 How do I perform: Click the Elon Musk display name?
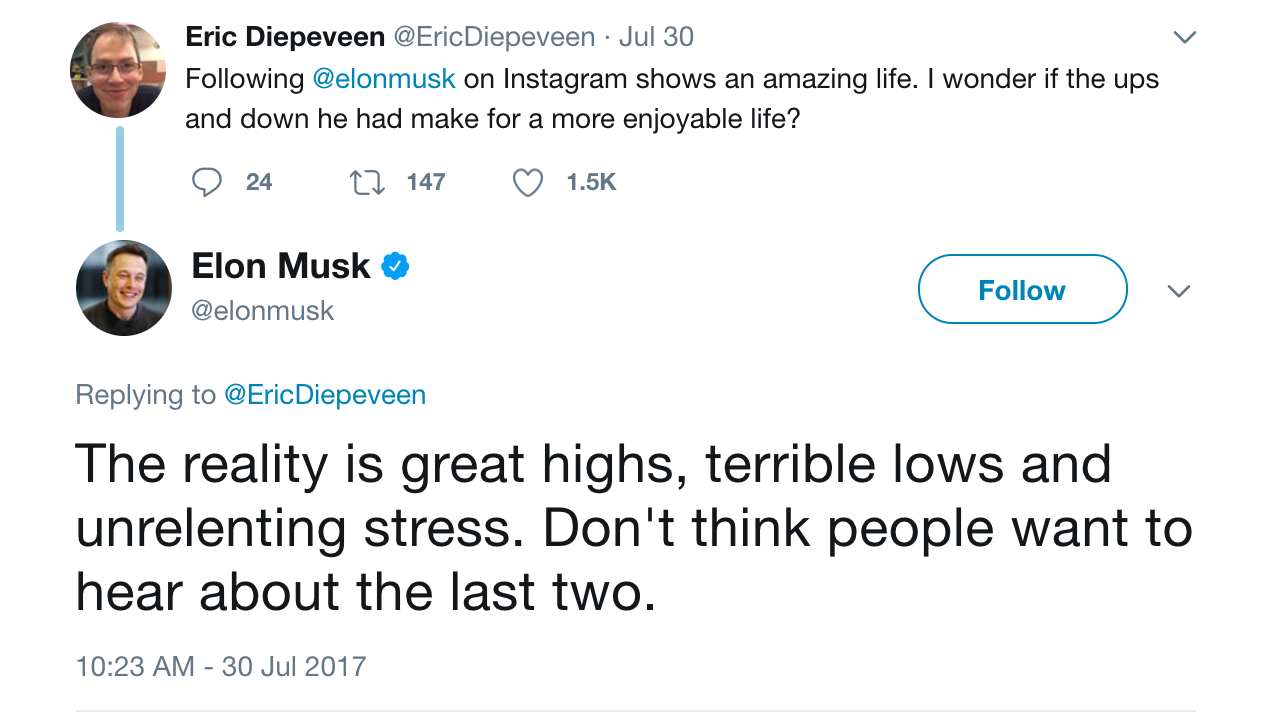coord(281,266)
